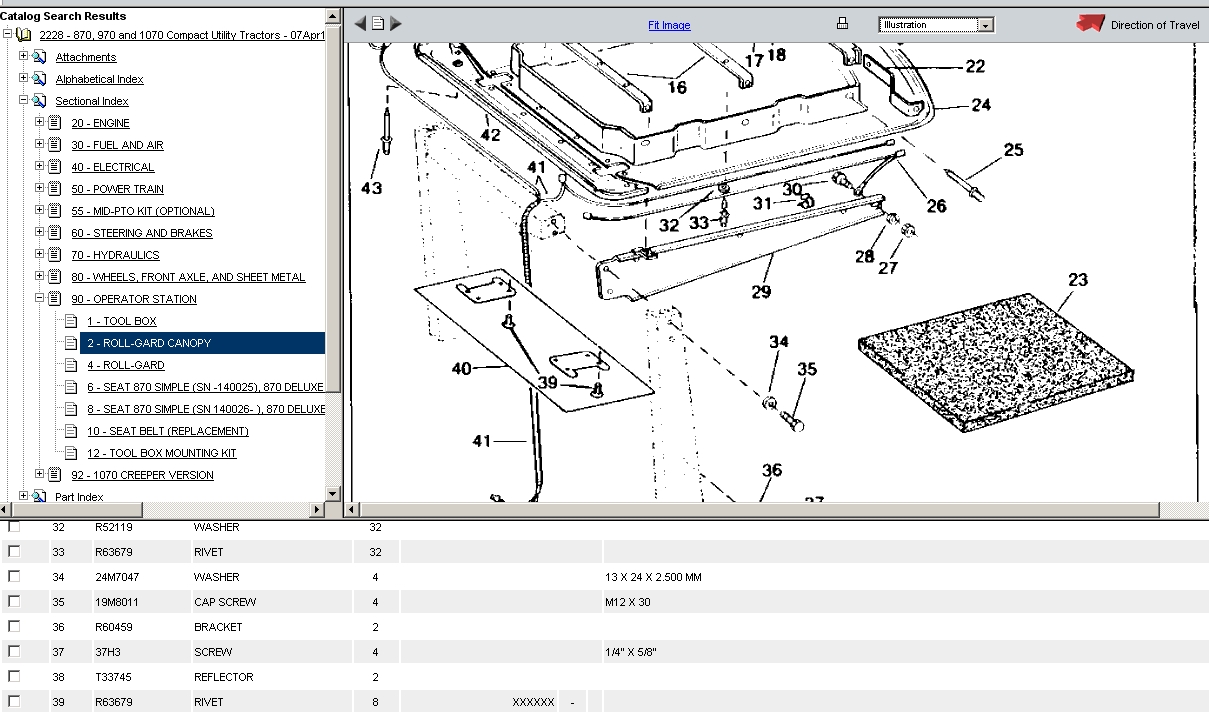Screen dimensions: 1209x712
Task: Tick the checkbox for 35 CAP SCREW
Action: 14,601
